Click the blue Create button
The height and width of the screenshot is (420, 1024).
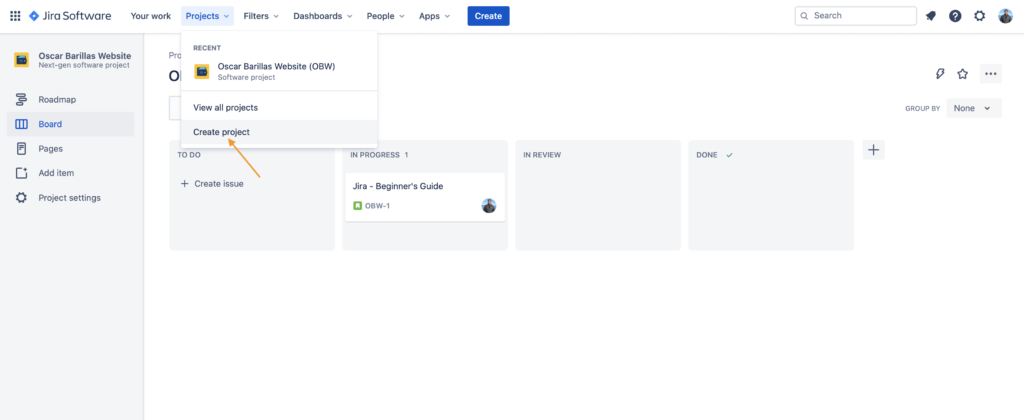tap(488, 16)
